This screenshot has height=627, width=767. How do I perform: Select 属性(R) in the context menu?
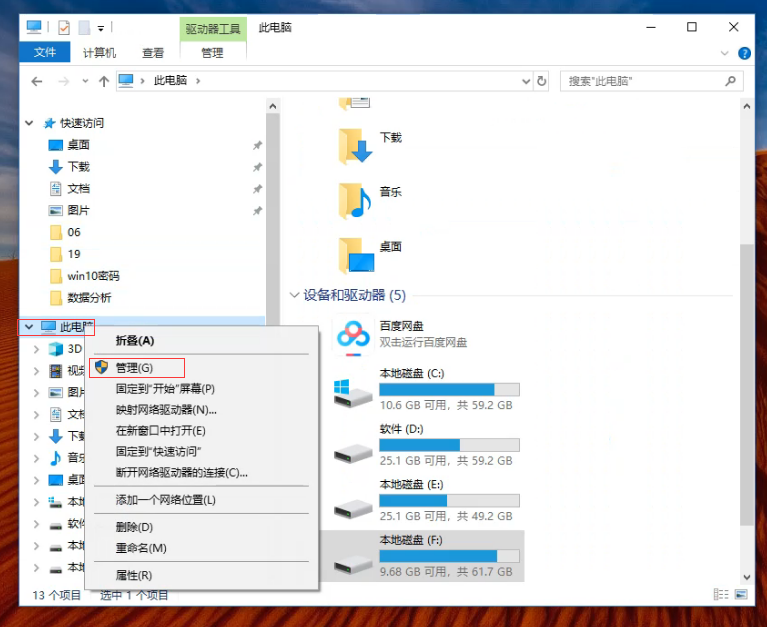click(134, 575)
